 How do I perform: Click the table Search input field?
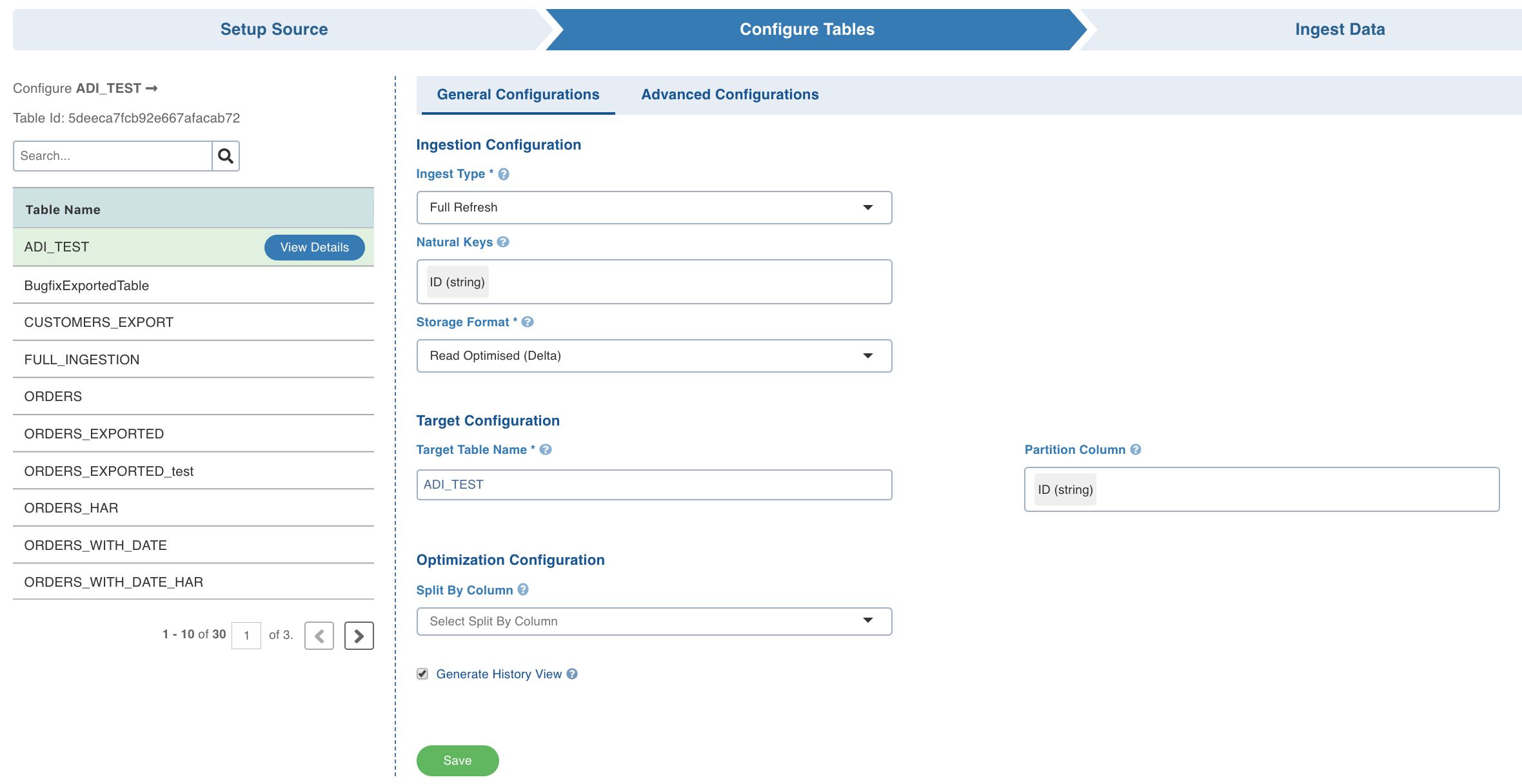[113, 156]
